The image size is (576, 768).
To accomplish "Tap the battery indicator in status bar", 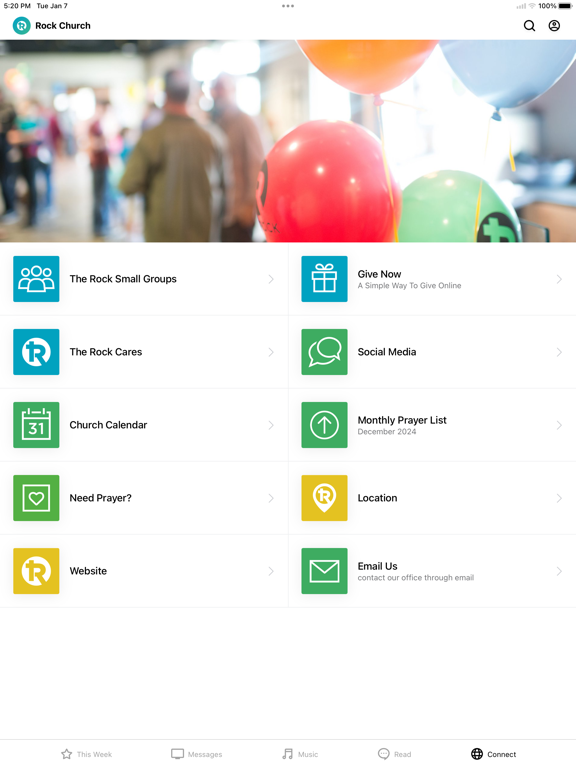I will point(565,6).
